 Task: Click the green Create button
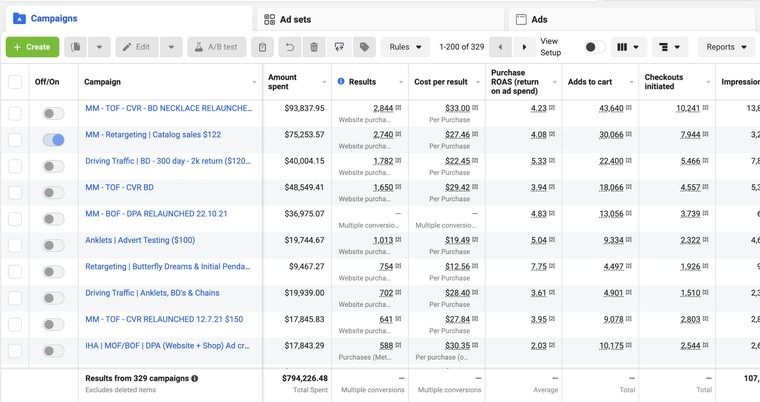coord(32,47)
